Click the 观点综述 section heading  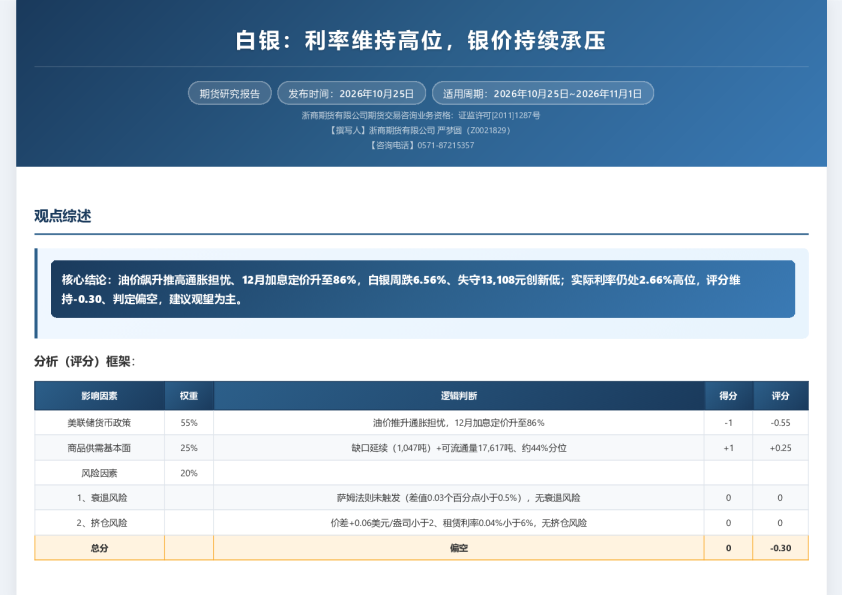point(63,216)
